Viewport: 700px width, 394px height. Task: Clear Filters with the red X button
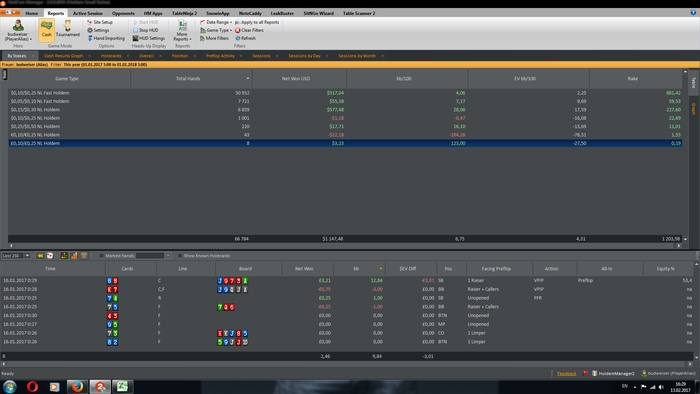(249, 30)
